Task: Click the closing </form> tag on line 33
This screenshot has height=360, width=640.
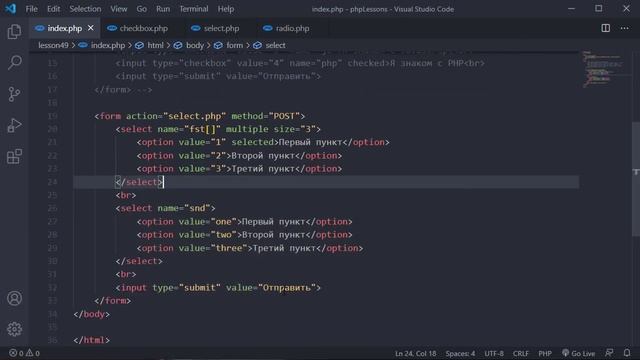Action: point(113,301)
